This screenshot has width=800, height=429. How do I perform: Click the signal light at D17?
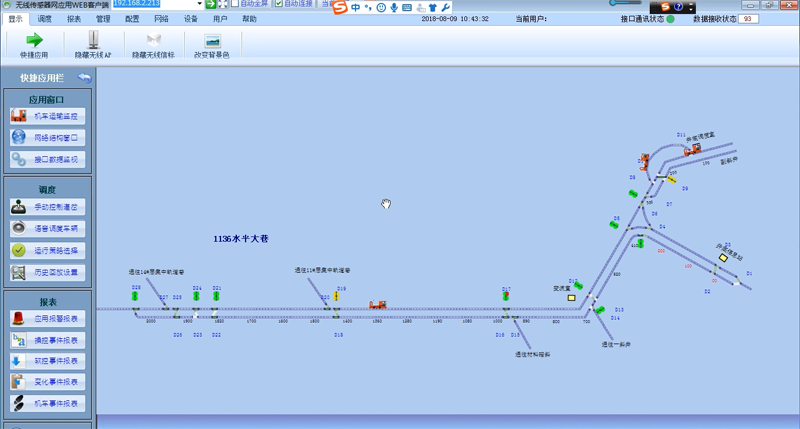coord(506,296)
